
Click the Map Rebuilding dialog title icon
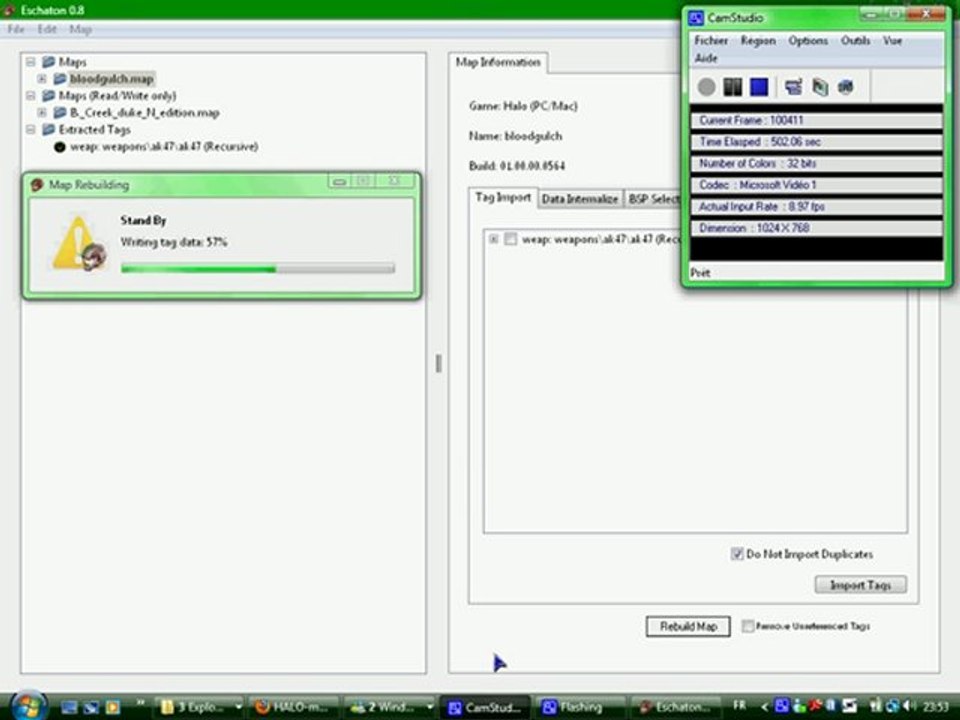[x=37, y=184]
